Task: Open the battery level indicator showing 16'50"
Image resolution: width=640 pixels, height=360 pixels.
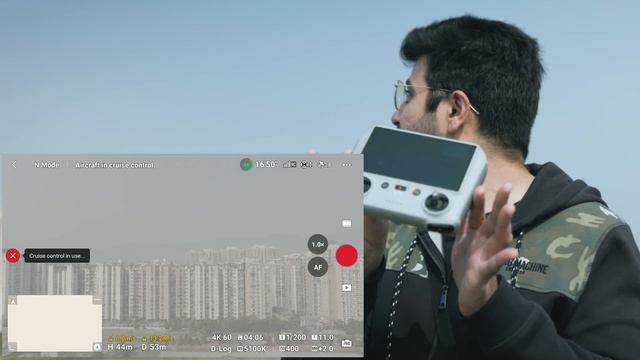Action: 258,164
